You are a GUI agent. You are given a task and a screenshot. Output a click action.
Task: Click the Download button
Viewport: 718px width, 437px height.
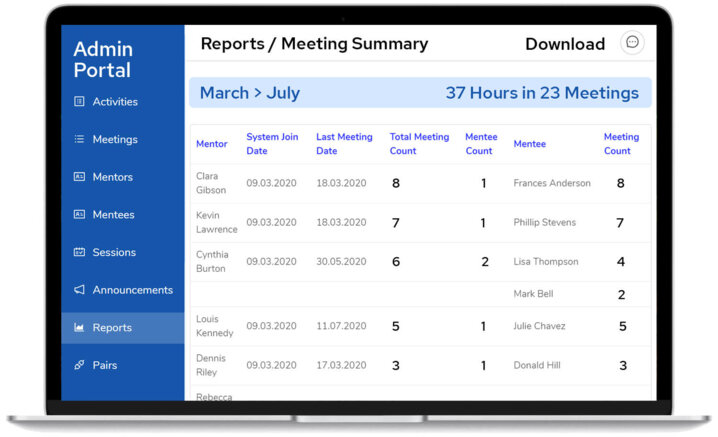565,44
